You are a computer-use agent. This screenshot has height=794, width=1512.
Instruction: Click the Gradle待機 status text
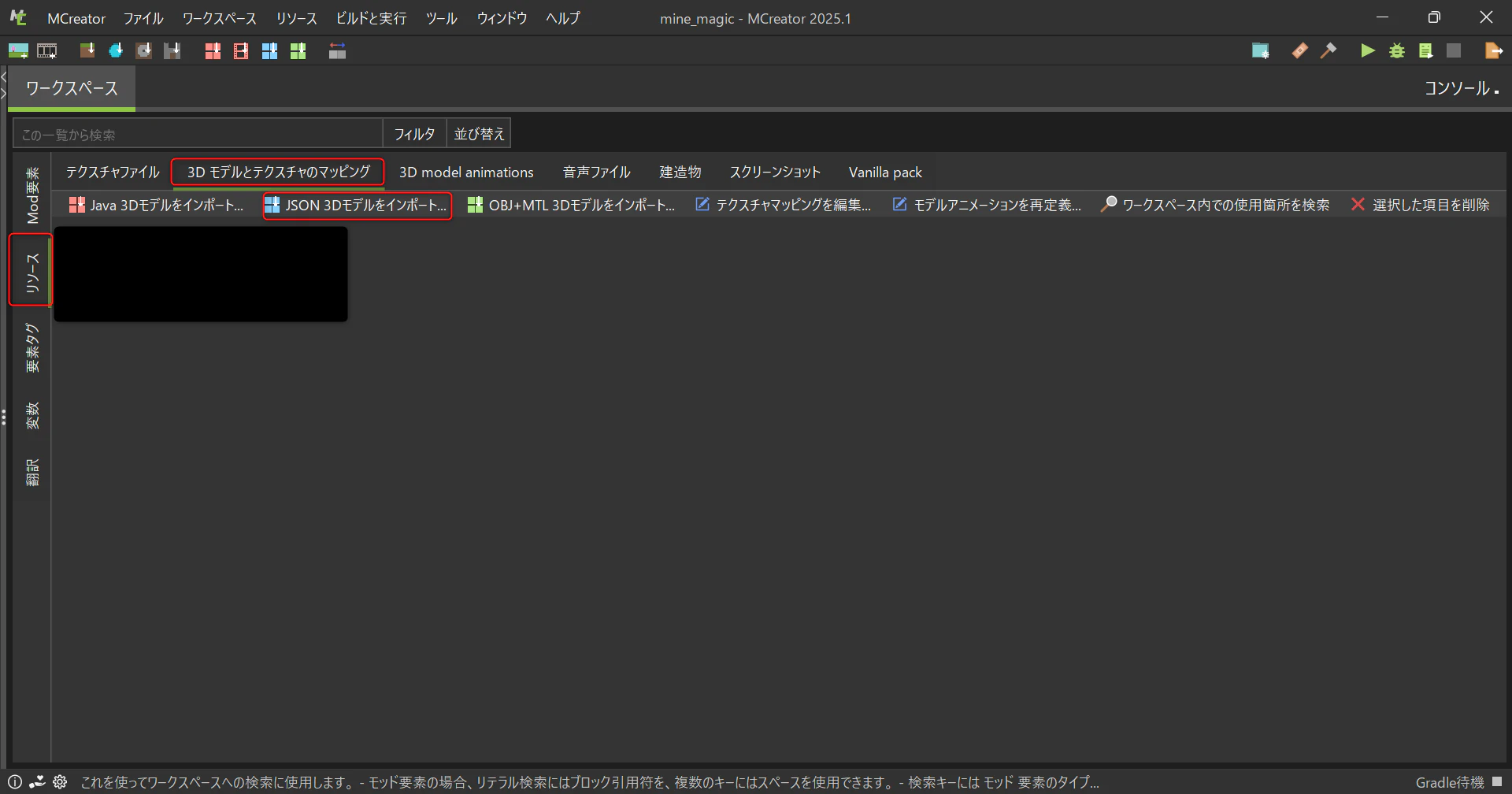pos(1450,782)
